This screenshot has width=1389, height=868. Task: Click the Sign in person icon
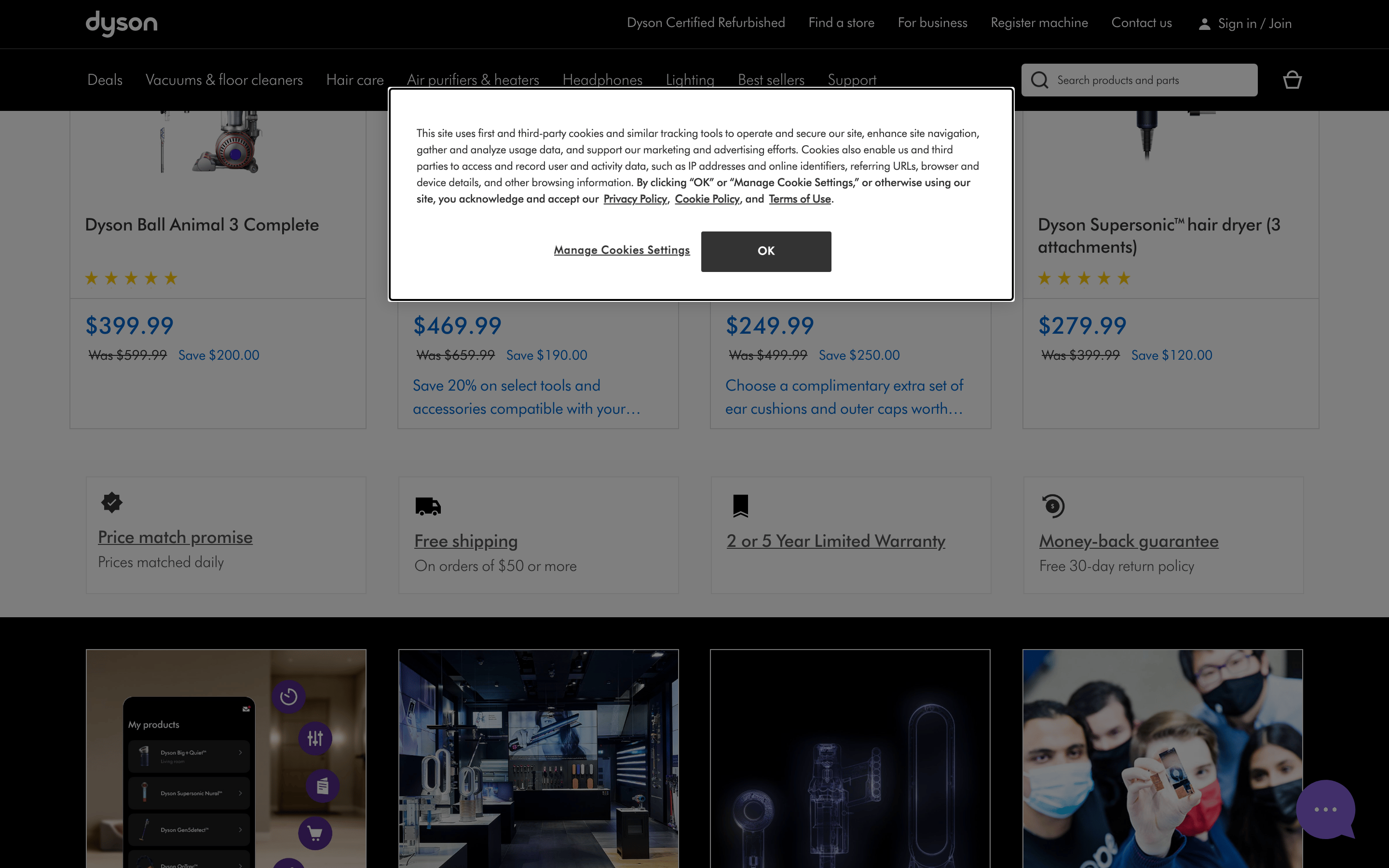pos(1204,24)
